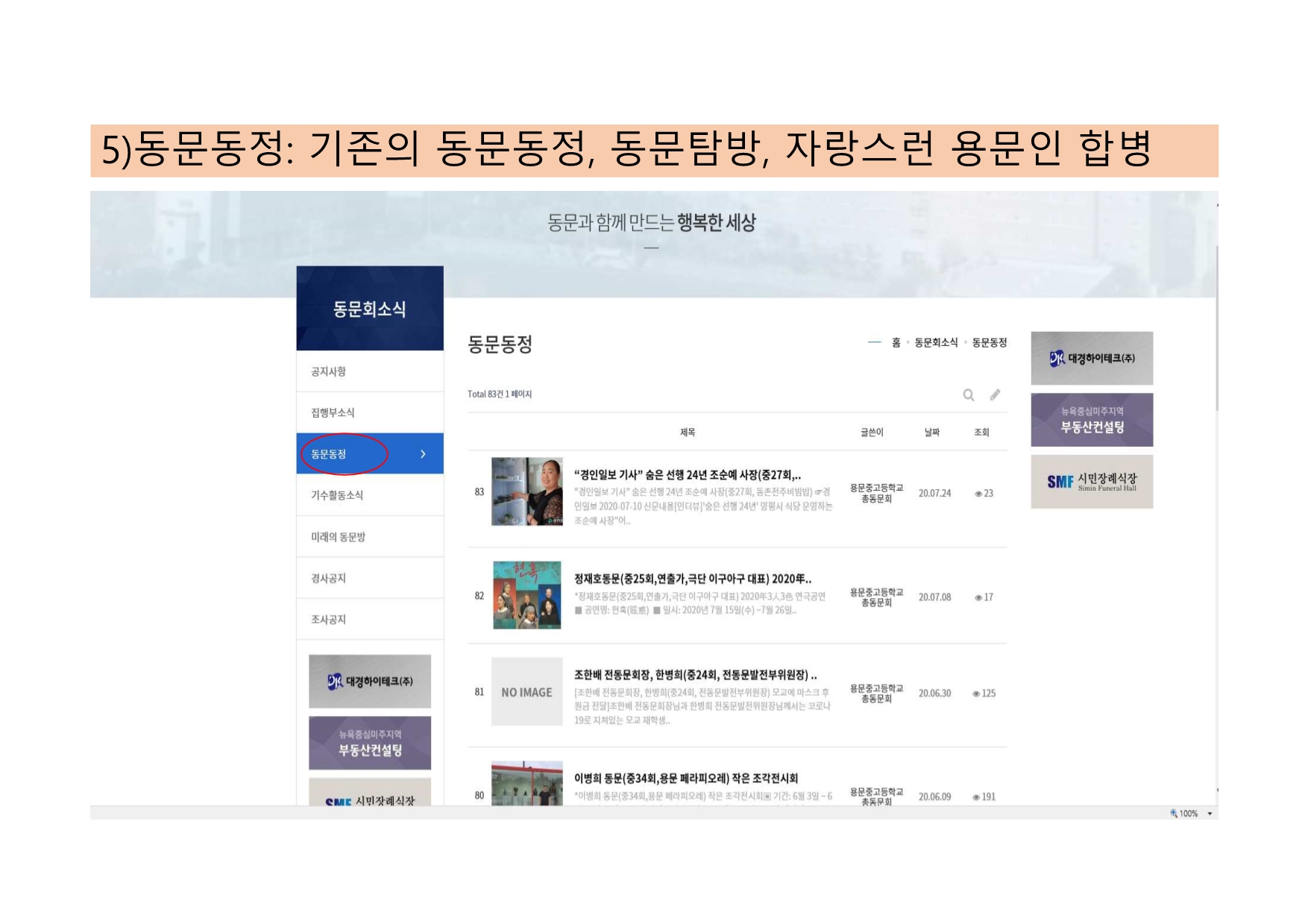Click Total 83건 1 페이지 text
The height and width of the screenshot is (924, 1308).
[x=500, y=394]
